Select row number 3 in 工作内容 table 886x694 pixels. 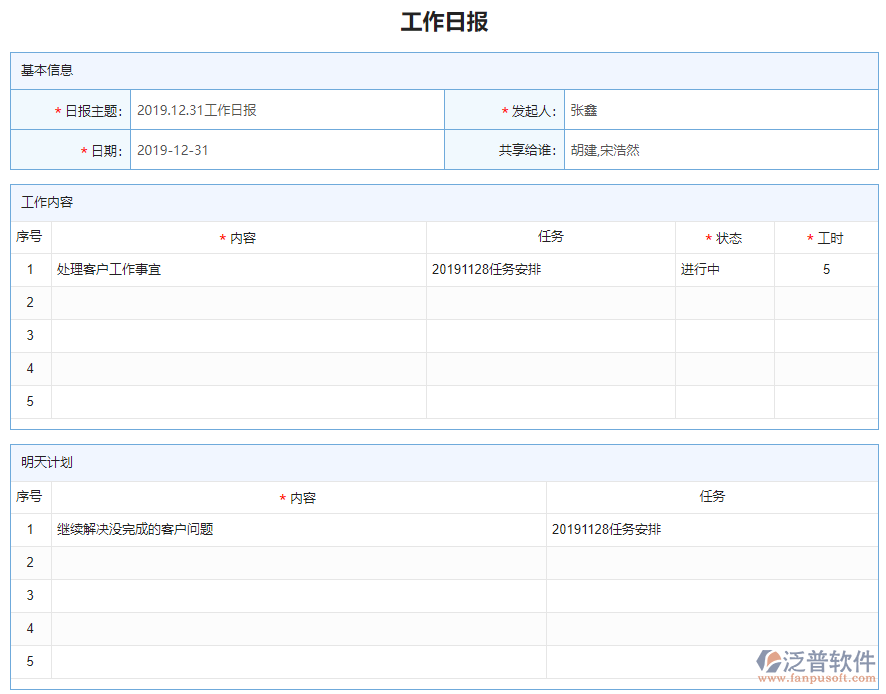(31, 335)
